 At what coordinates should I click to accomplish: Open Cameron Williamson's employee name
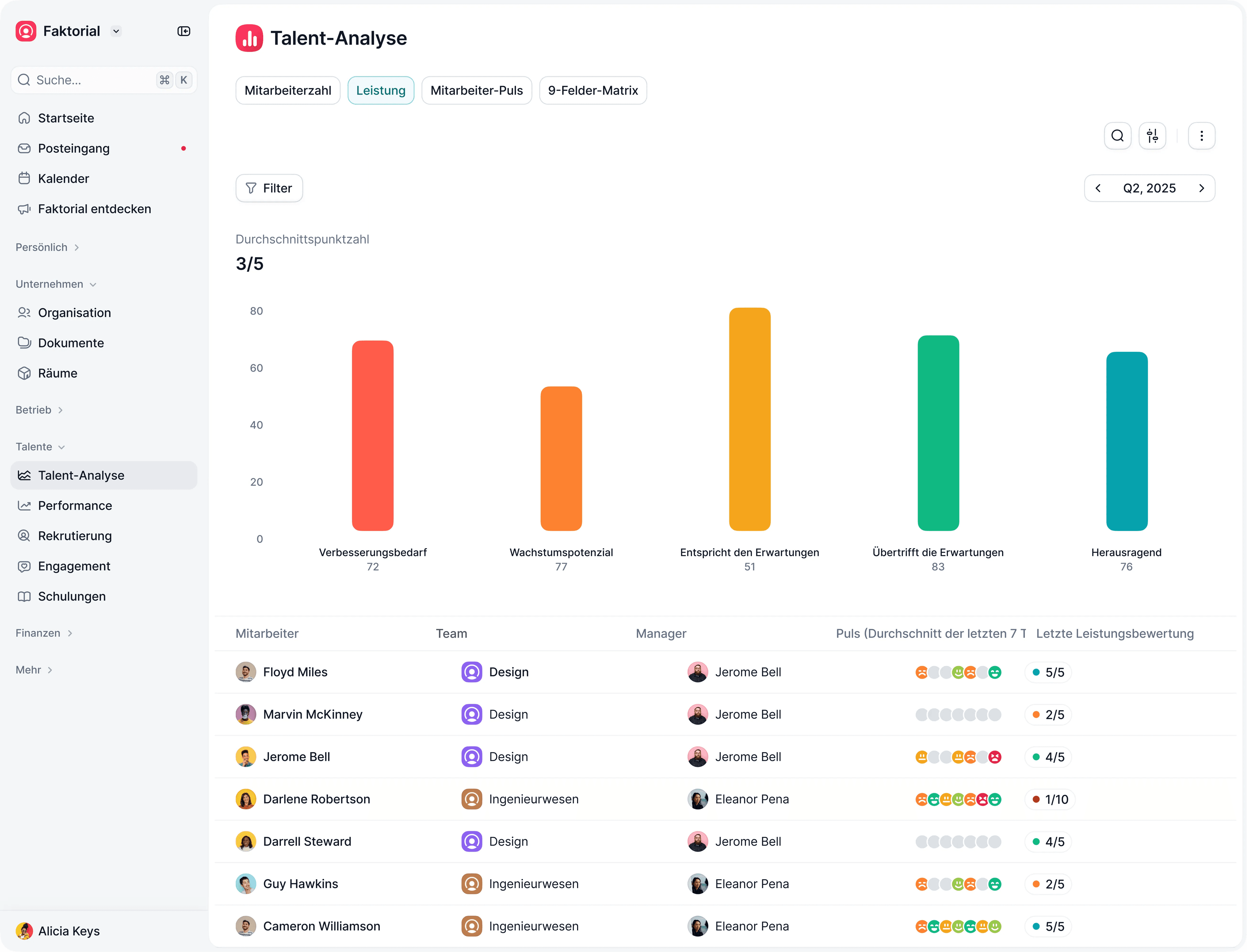(322, 926)
